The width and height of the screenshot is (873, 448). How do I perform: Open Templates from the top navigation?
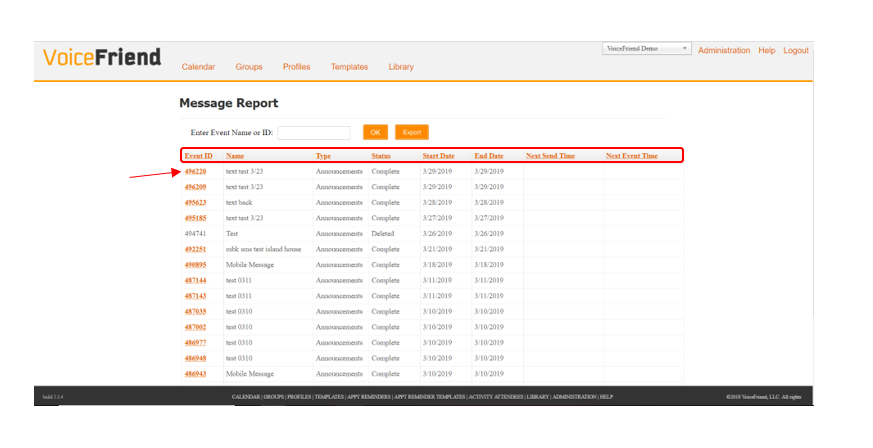[x=349, y=67]
